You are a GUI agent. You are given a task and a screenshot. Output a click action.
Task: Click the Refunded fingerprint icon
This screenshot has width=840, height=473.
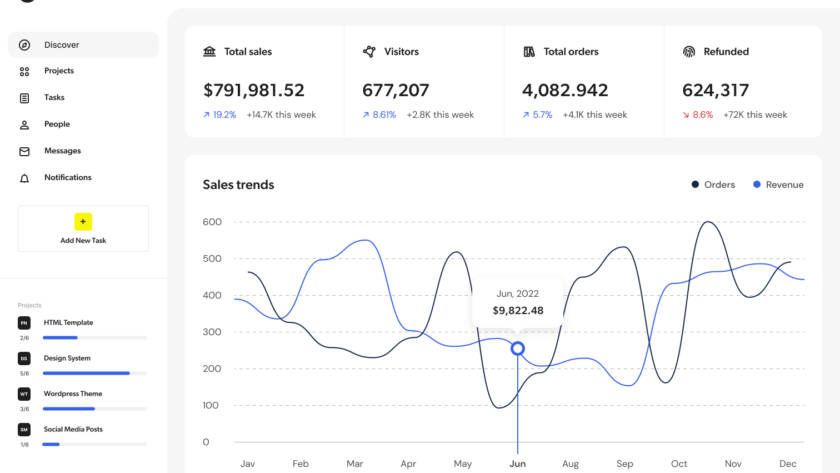pyautogui.click(x=688, y=52)
